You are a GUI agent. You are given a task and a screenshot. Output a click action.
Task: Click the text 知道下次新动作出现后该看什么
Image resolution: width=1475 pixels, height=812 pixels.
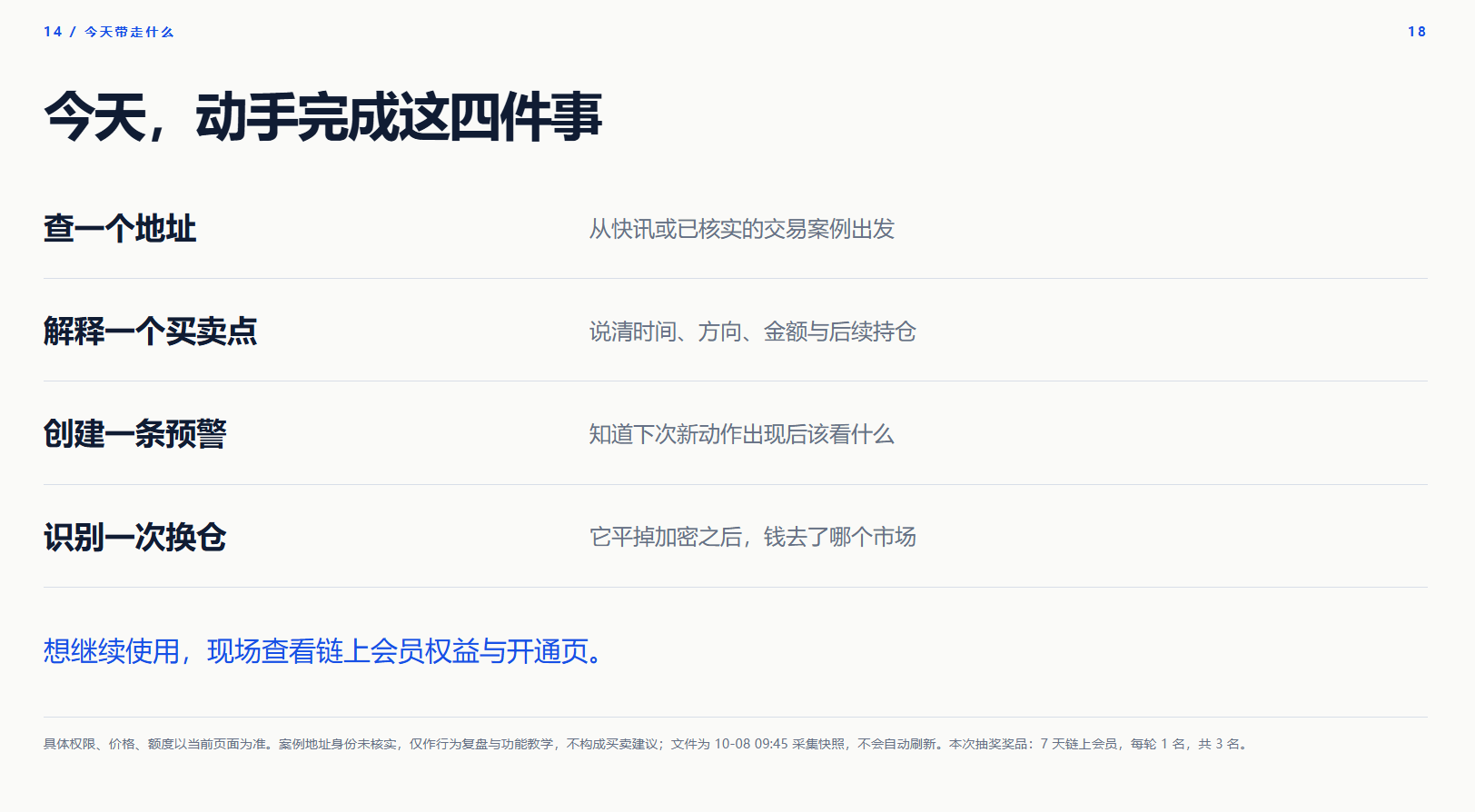[742, 434]
